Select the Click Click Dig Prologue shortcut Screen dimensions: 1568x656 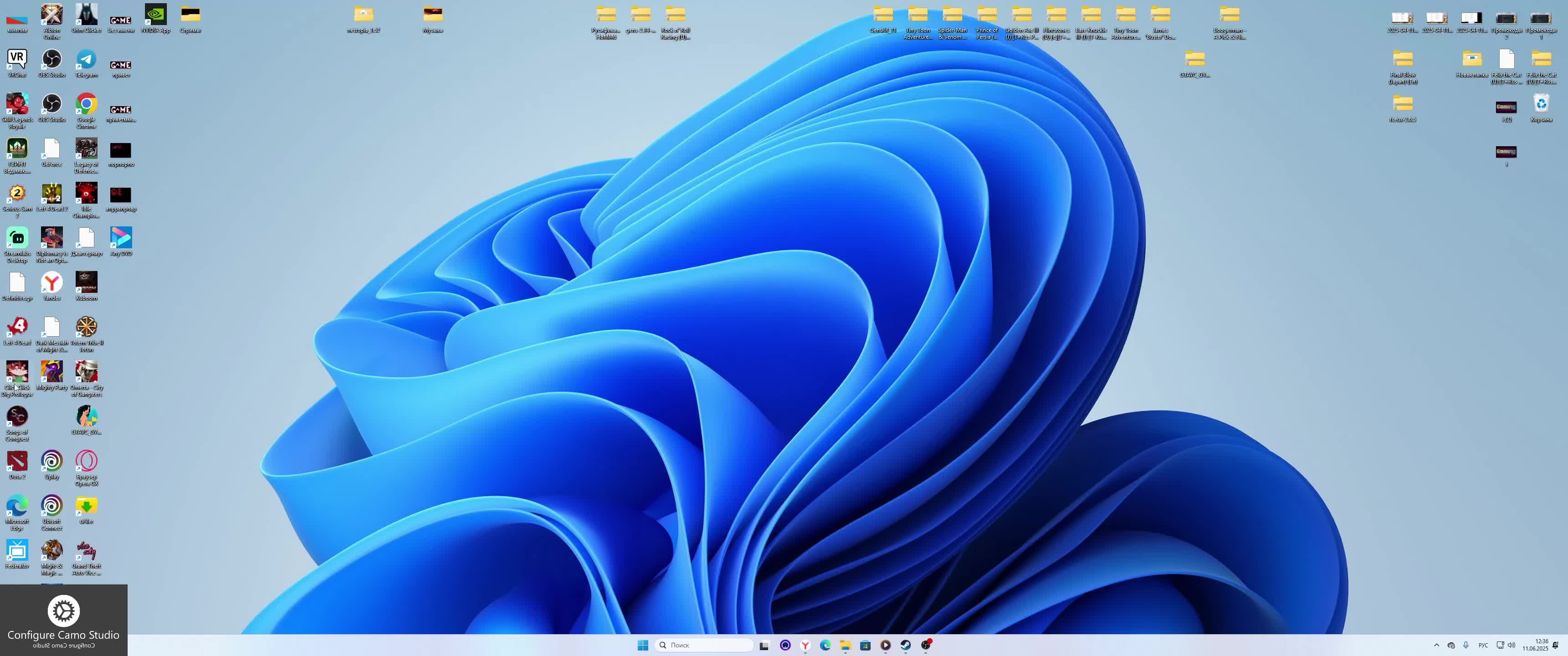coord(17,379)
